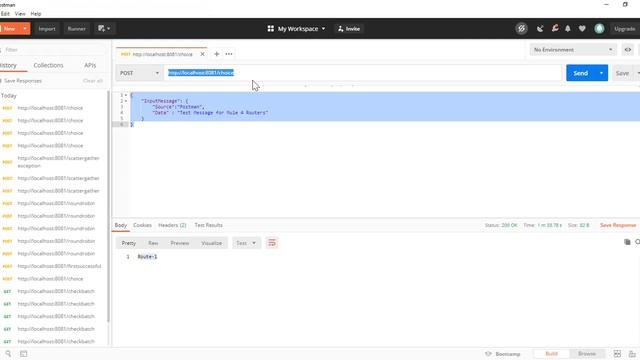The height and width of the screenshot is (360, 640).
Task: Click the Find and Replace icon
Action: pos(8,354)
